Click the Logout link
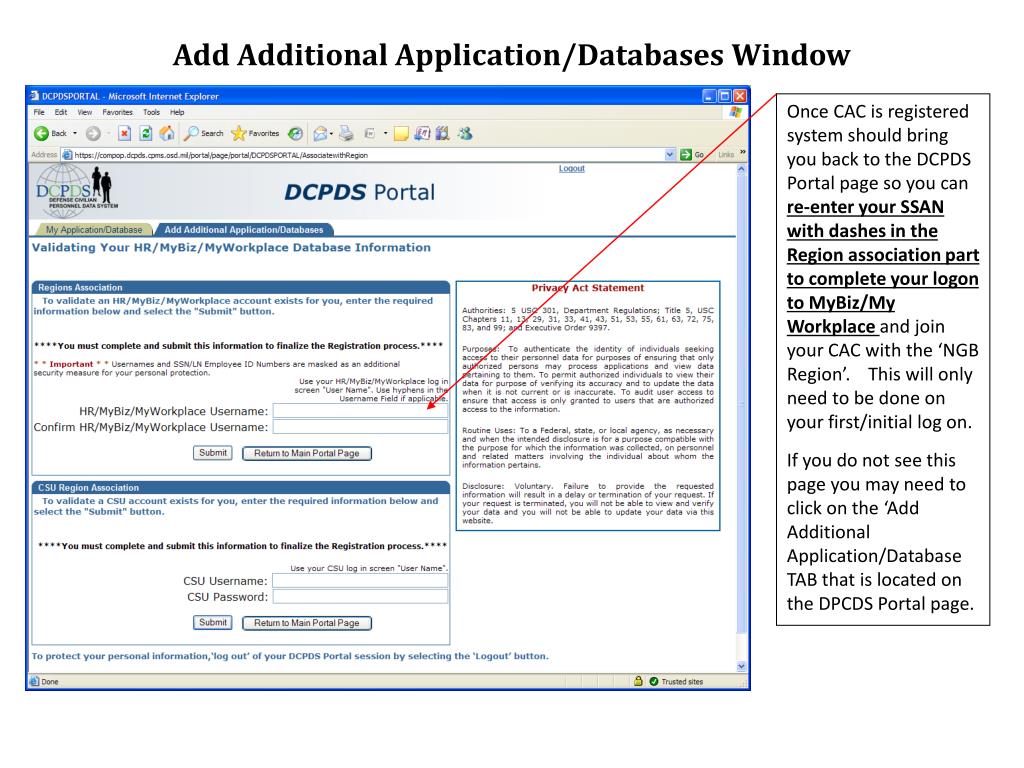This screenshot has width=1024, height=768. tap(571, 168)
